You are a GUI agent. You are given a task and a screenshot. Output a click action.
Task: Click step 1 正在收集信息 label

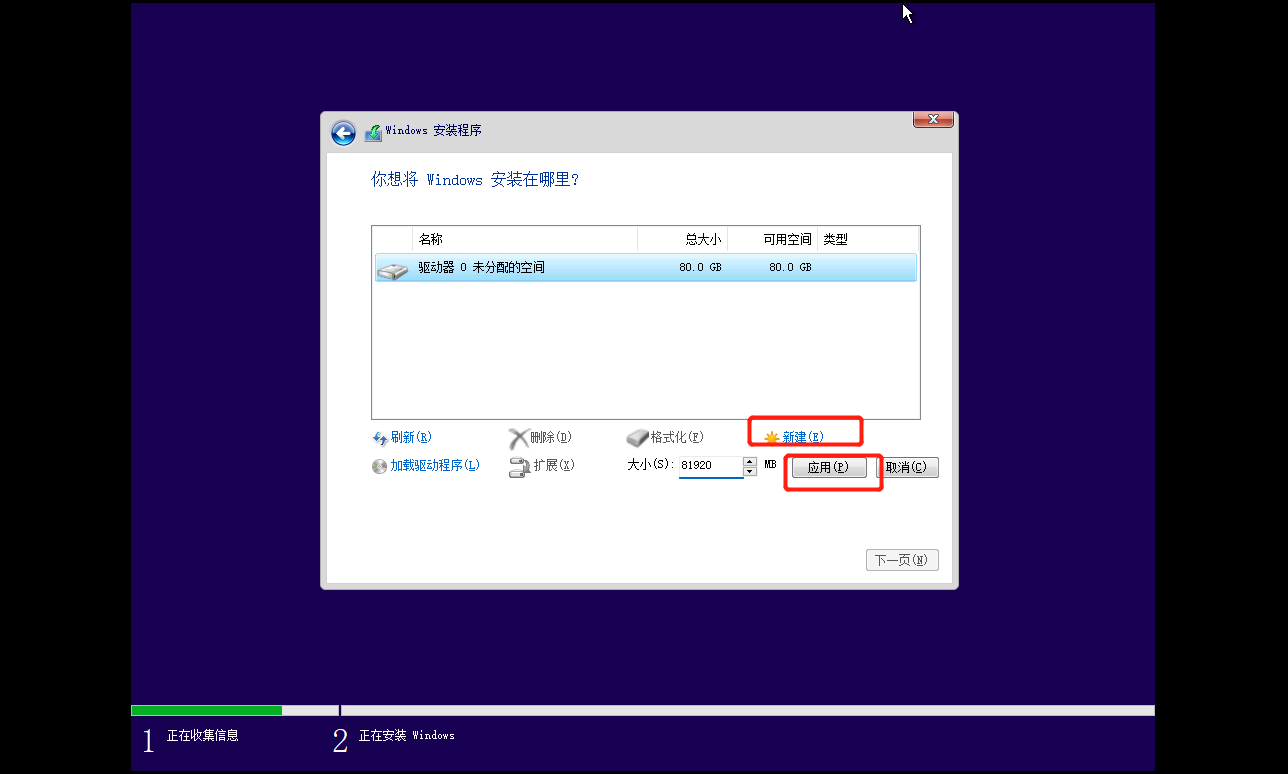coord(203,735)
